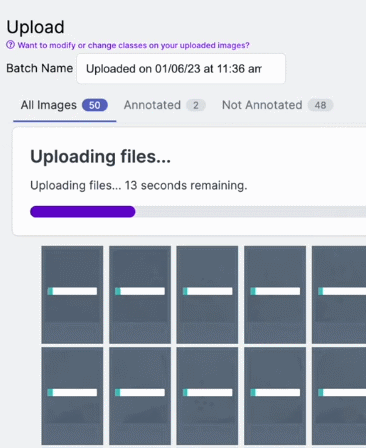
Task: Select fifth thumbnail in top row
Action: point(339,295)
